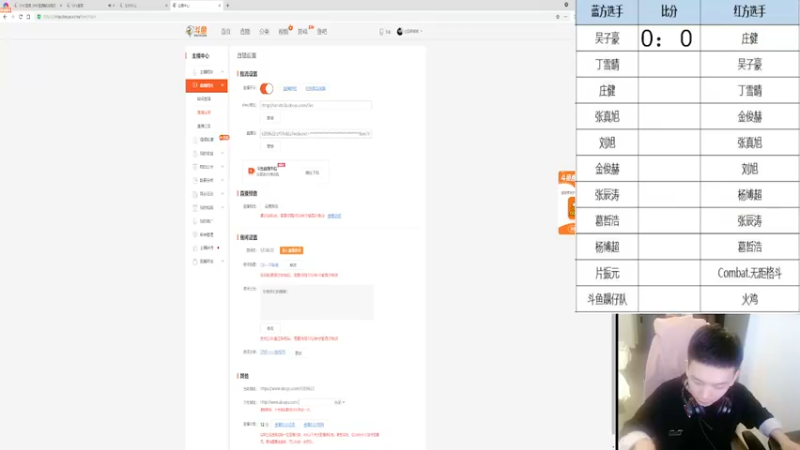
Task: Click the Douyu logo in header
Action: [196, 31]
